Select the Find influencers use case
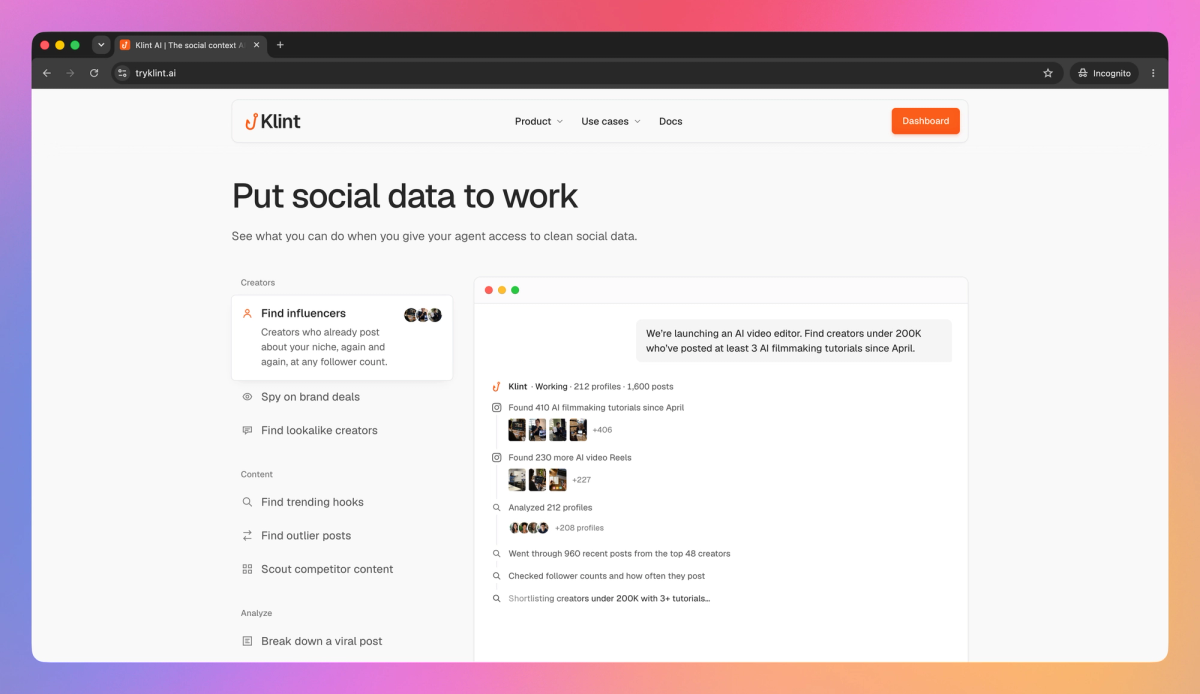 pyautogui.click(x=342, y=338)
